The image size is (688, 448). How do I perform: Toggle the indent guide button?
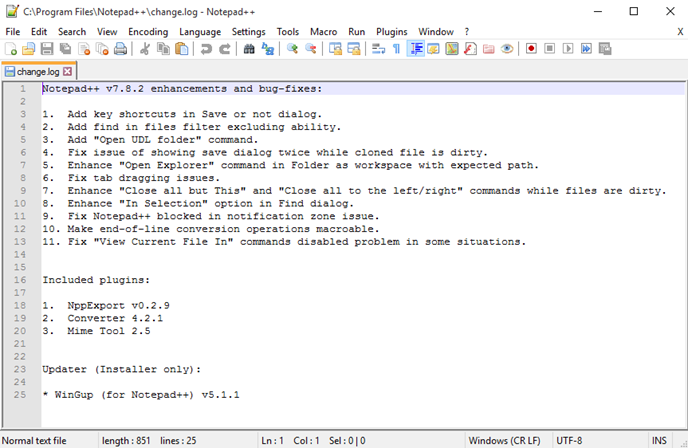click(416, 49)
